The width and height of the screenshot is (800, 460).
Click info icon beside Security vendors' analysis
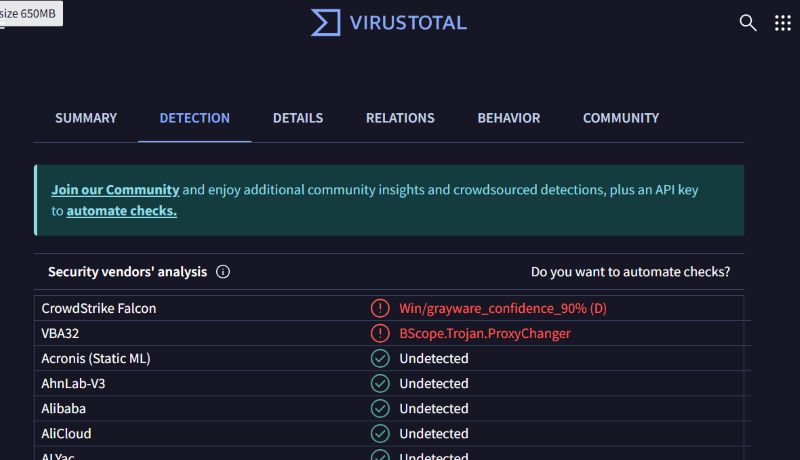pyautogui.click(x=223, y=272)
